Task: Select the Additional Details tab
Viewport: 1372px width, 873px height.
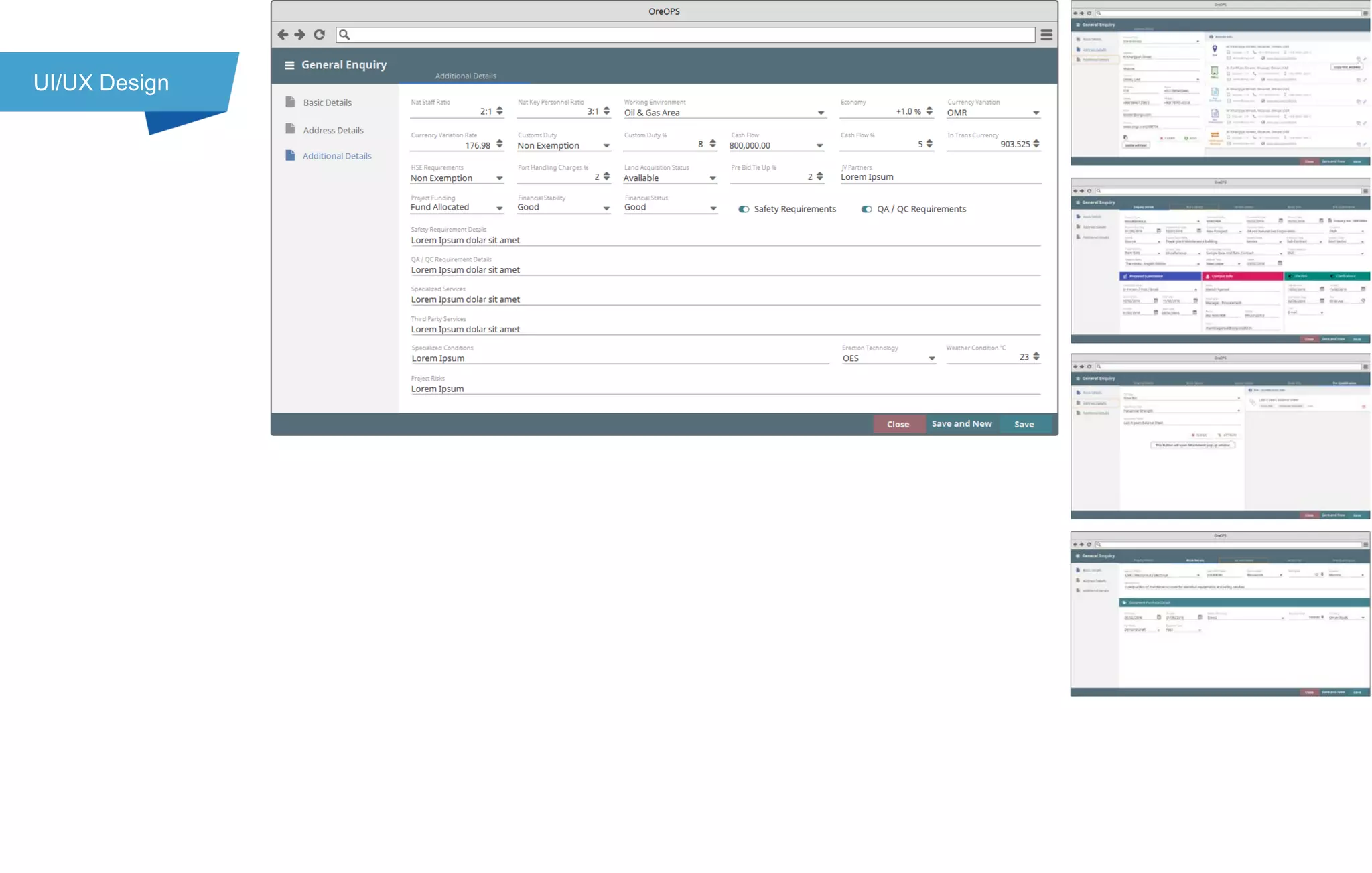Action: (x=466, y=76)
